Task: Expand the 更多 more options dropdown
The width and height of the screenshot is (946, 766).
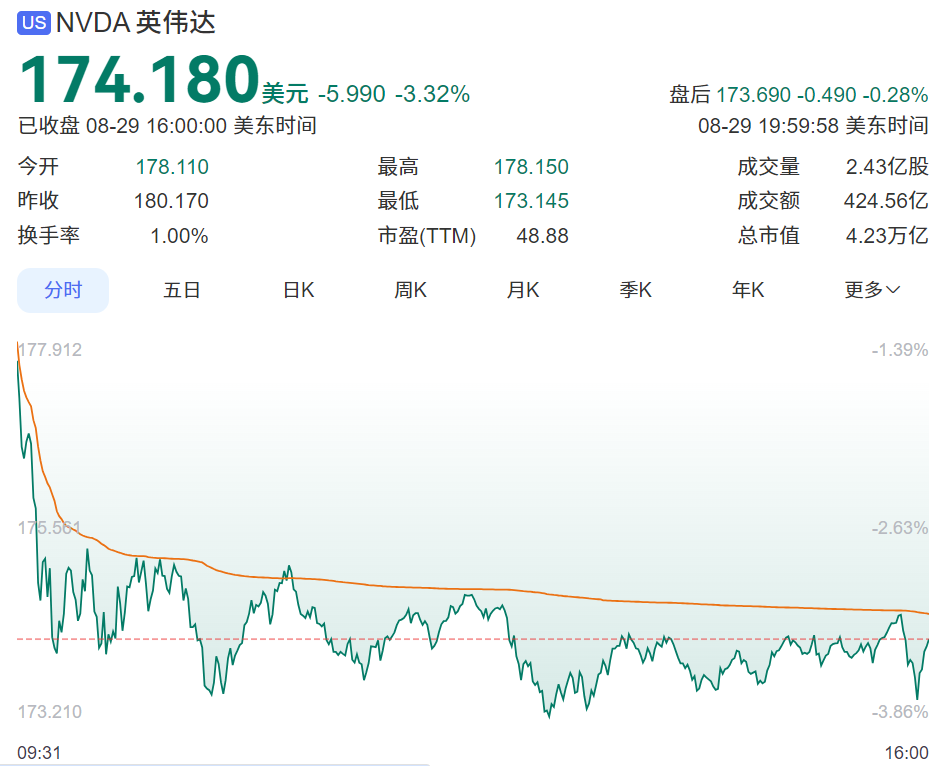Action: pyautogui.click(x=872, y=290)
